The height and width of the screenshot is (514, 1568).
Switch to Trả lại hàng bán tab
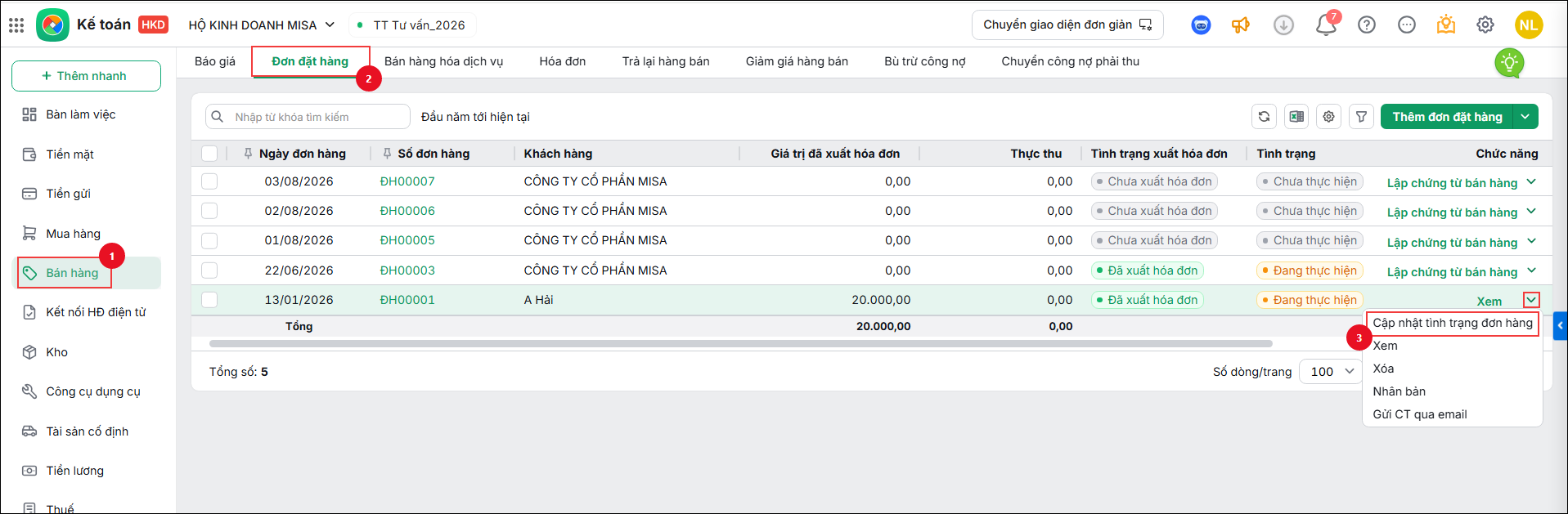666,61
